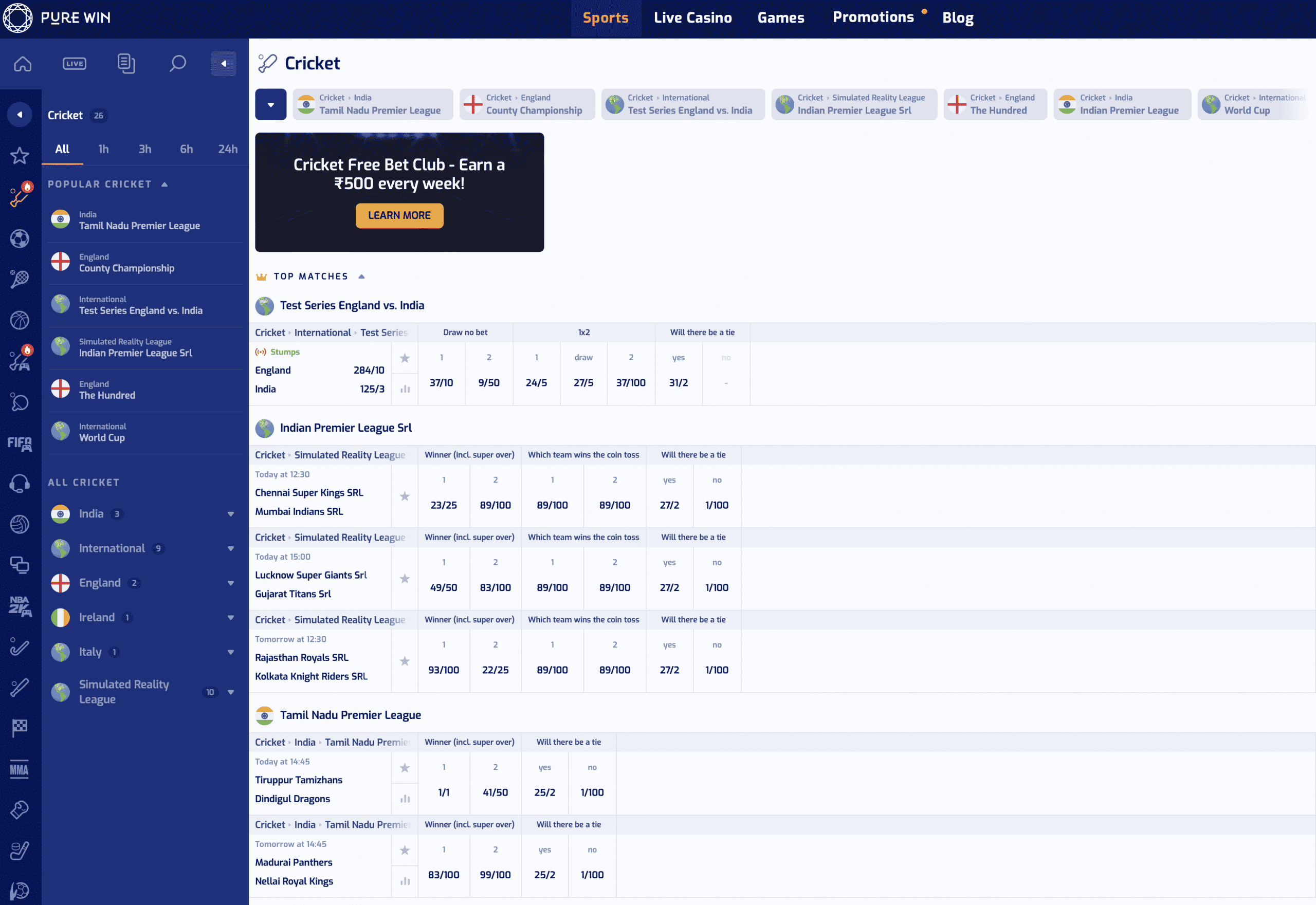Favourite Madurai Panthers vs Nellai Royal Kings
Screen dimensions: 1316x905
point(405,850)
